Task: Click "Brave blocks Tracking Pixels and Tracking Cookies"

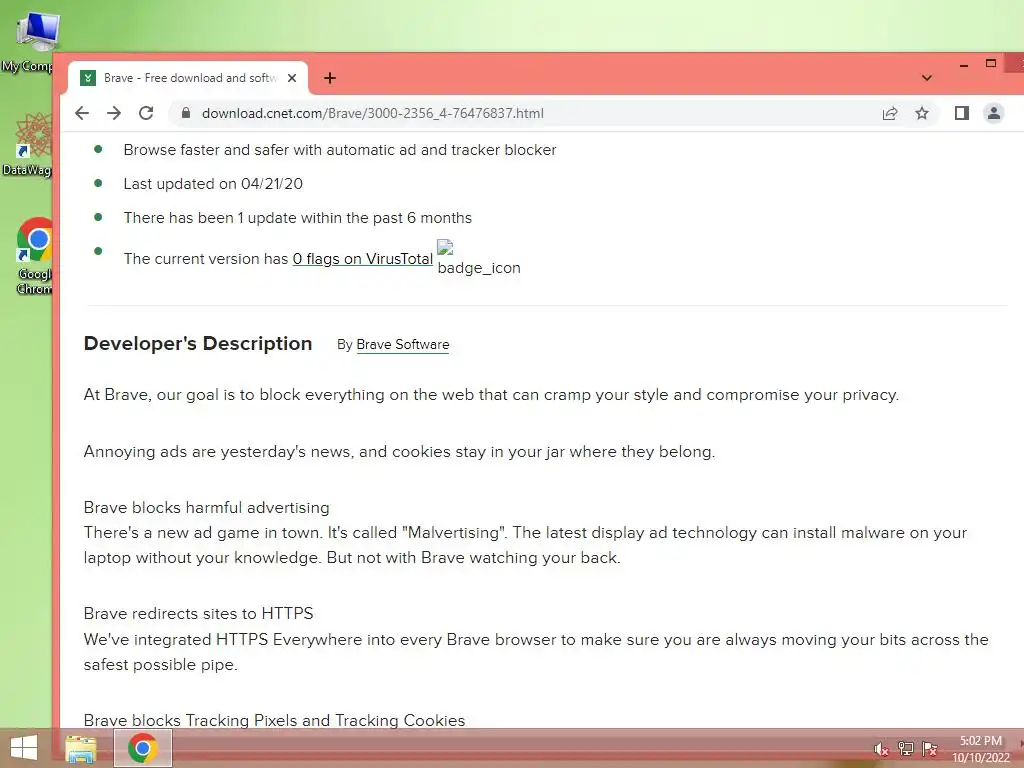Action: pyautogui.click(x=274, y=720)
